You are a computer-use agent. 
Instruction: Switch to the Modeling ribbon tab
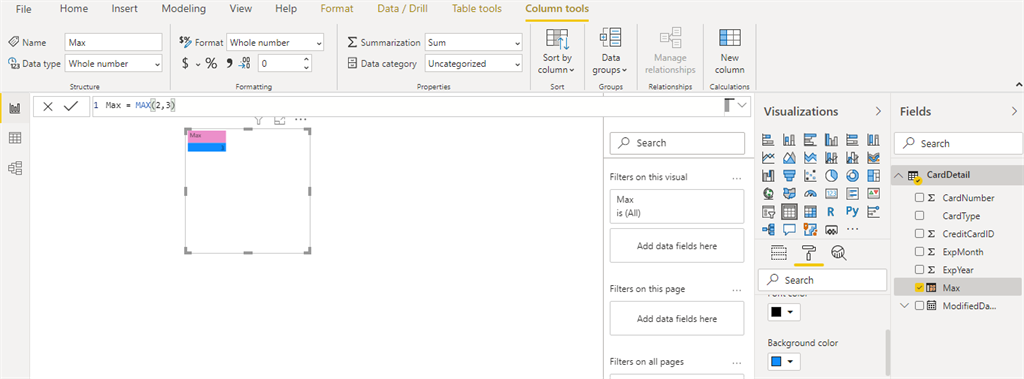184,9
